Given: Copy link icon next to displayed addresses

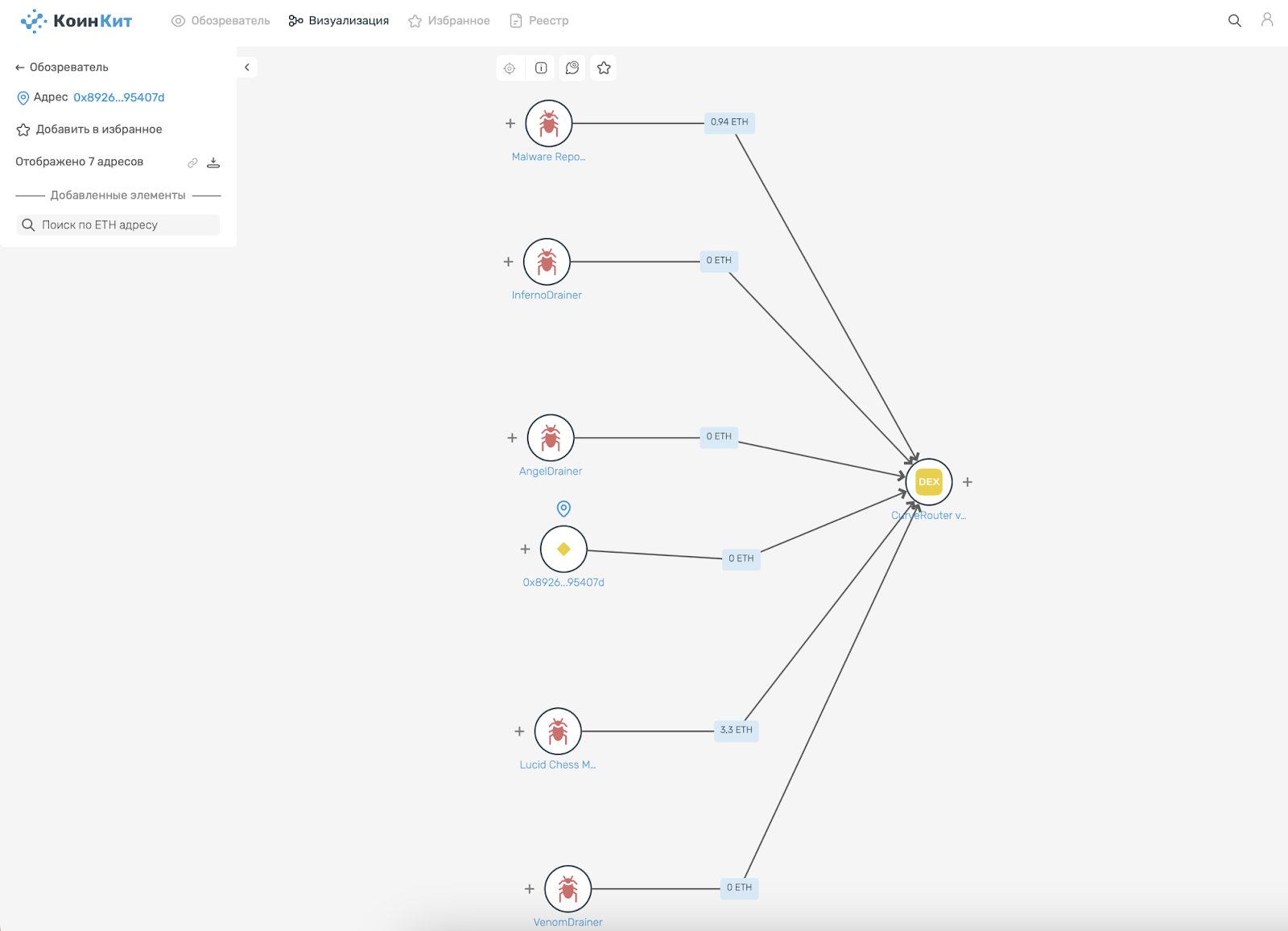Looking at the screenshot, I should click(x=192, y=163).
